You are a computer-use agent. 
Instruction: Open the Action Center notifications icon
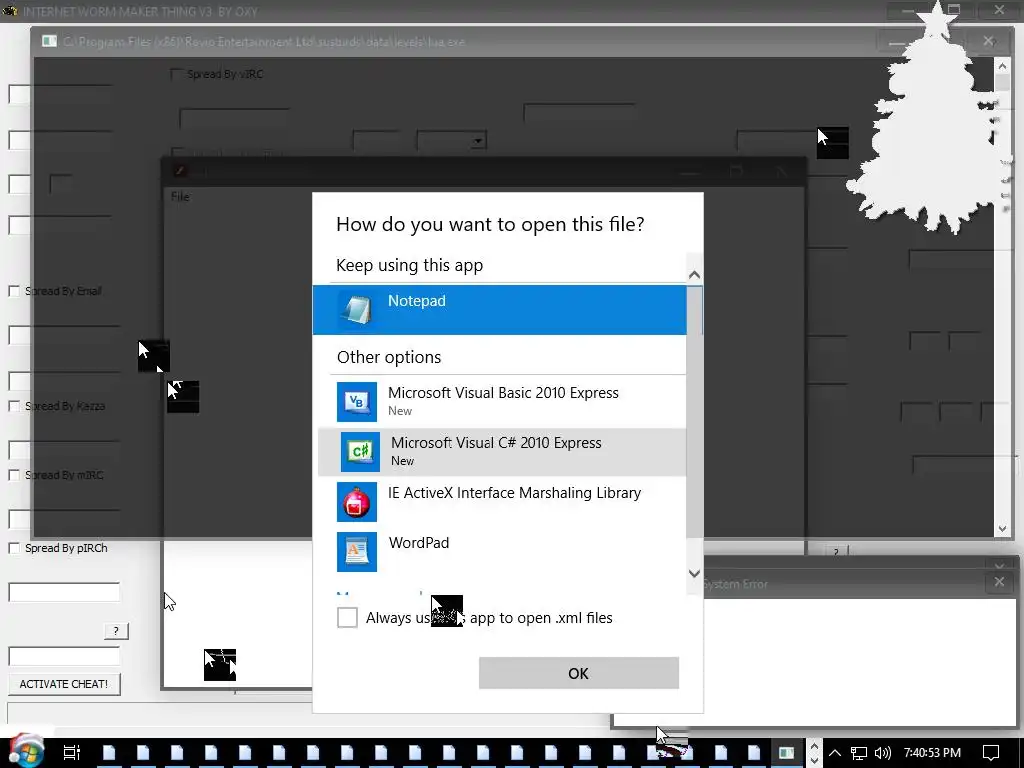coord(991,753)
